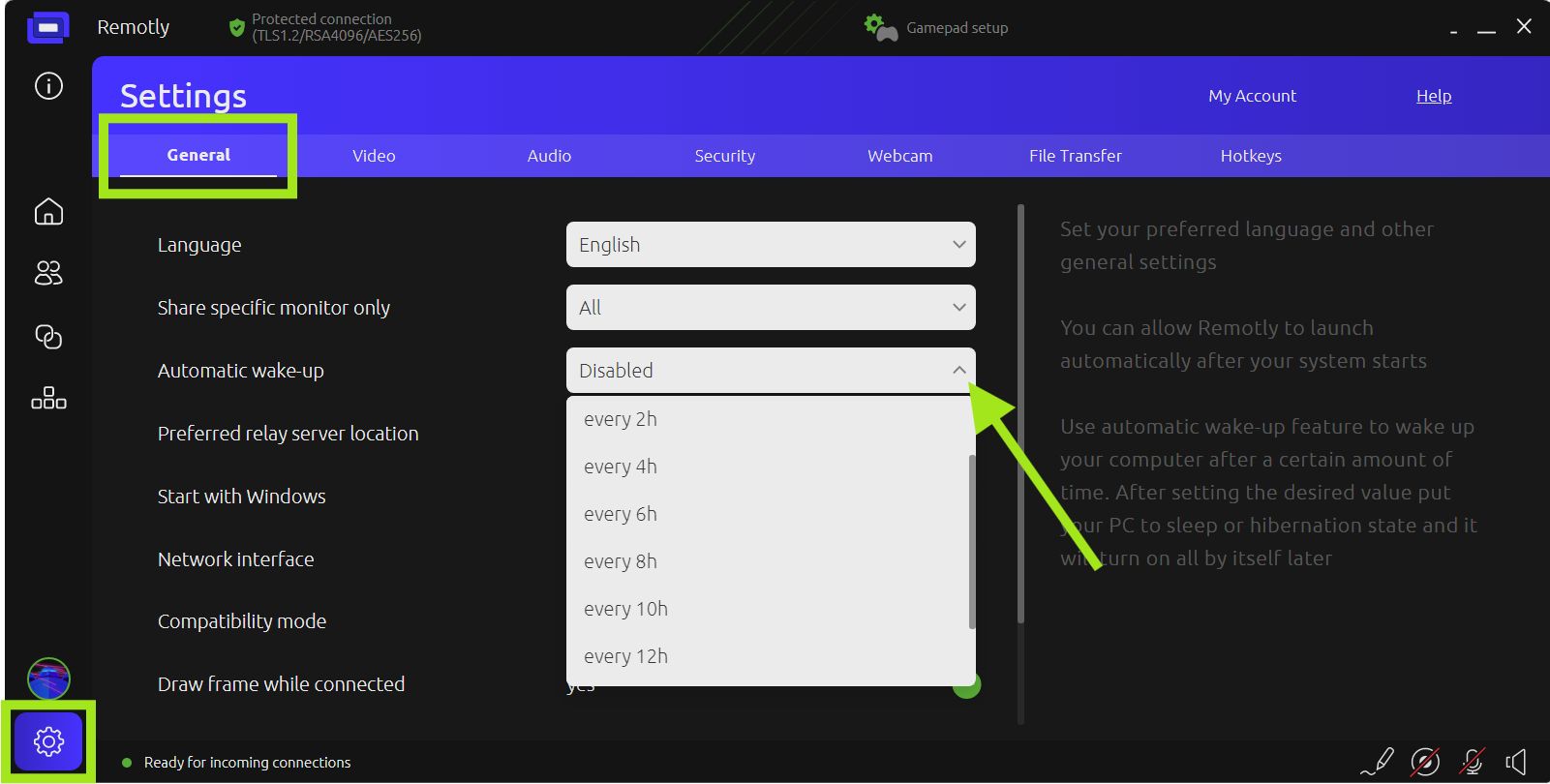Toggle the speaker sound icon

point(1517,762)
